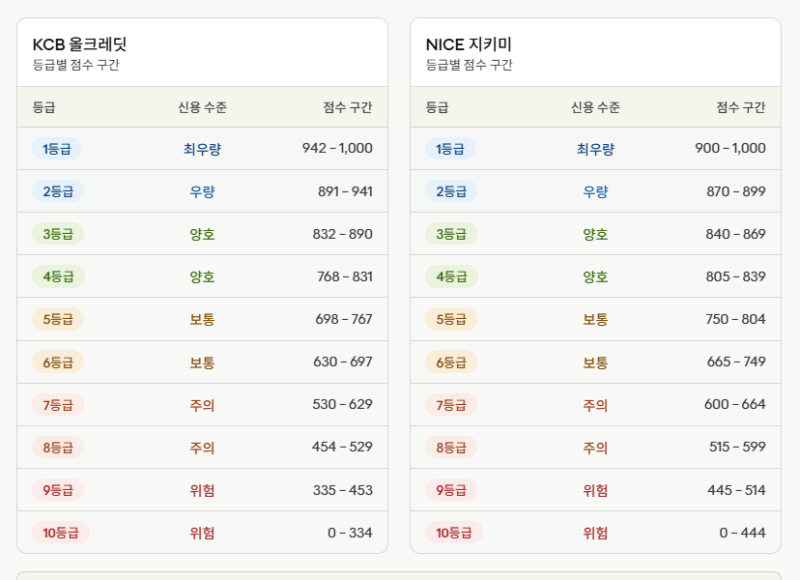Select the 4등급 badge in KCB table
The width and height of the screenshot is (800, 580).
click(x=58, y=276)
